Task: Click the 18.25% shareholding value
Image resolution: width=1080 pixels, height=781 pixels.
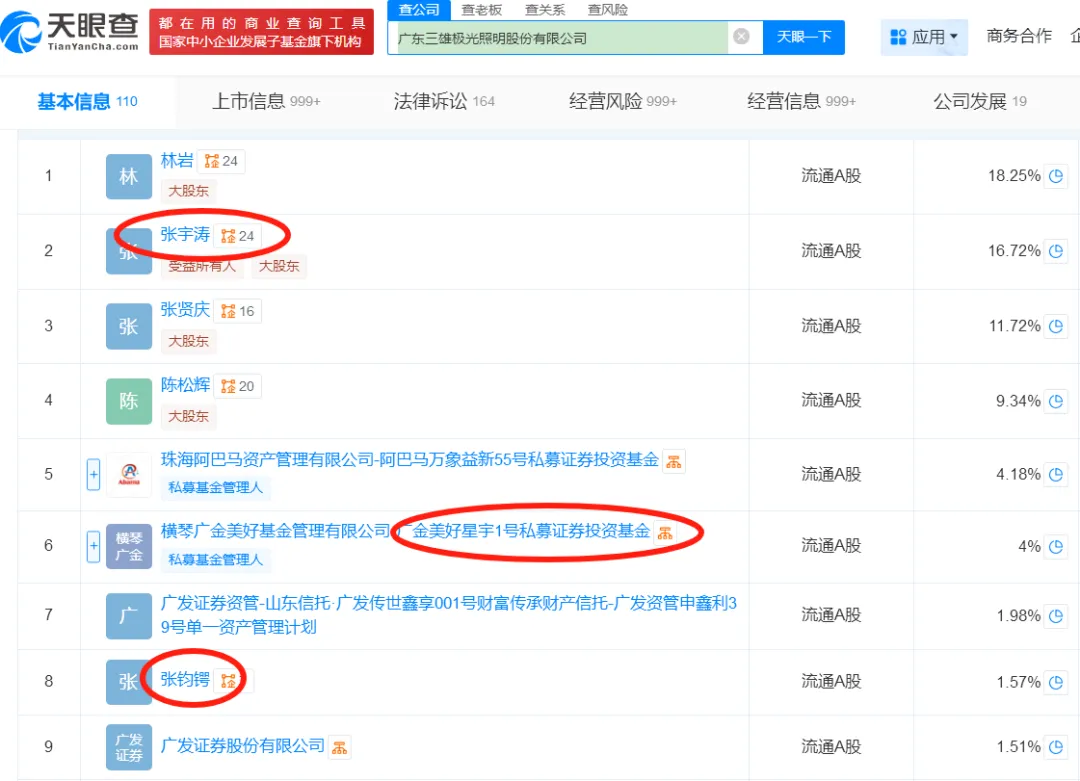Action: pos(1014,176)
